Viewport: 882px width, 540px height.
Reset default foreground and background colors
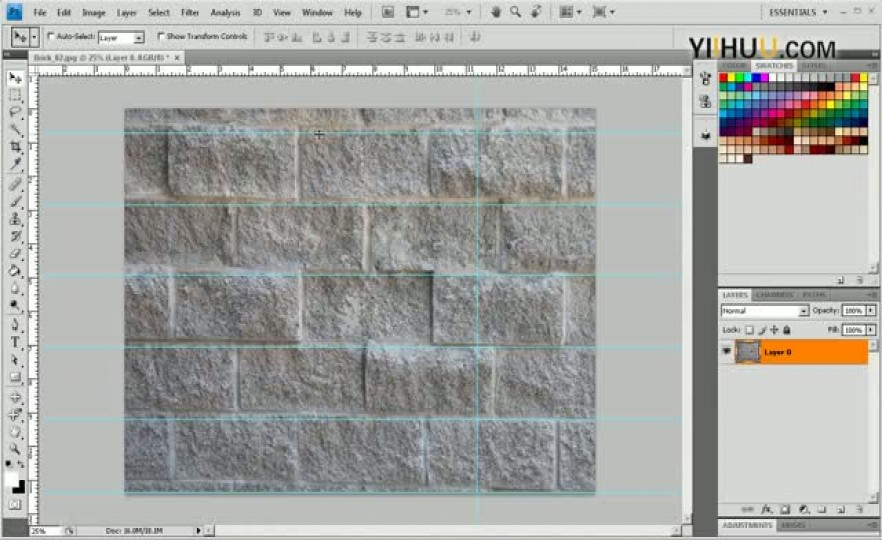pos(9,465)
